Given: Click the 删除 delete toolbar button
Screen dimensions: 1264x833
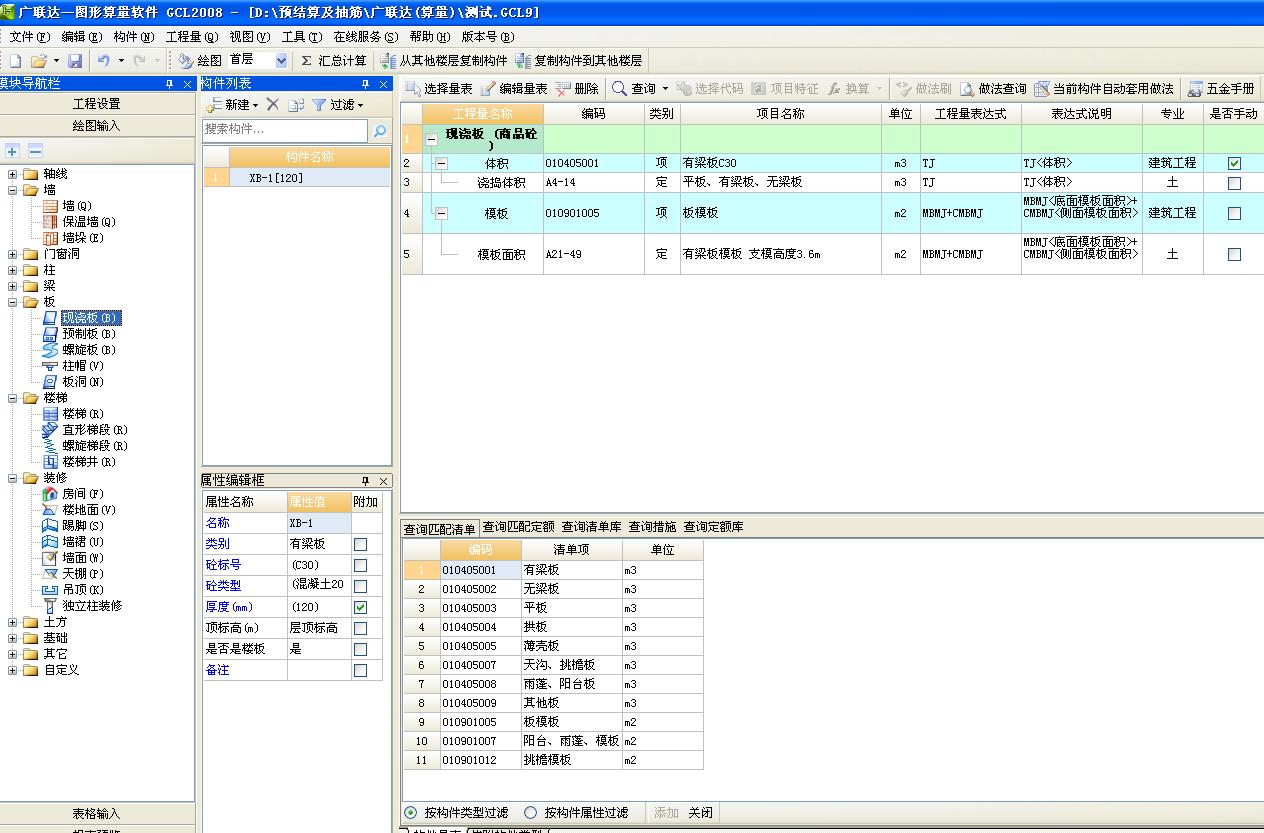Looking at the screenshot, I should pos(577,89).
